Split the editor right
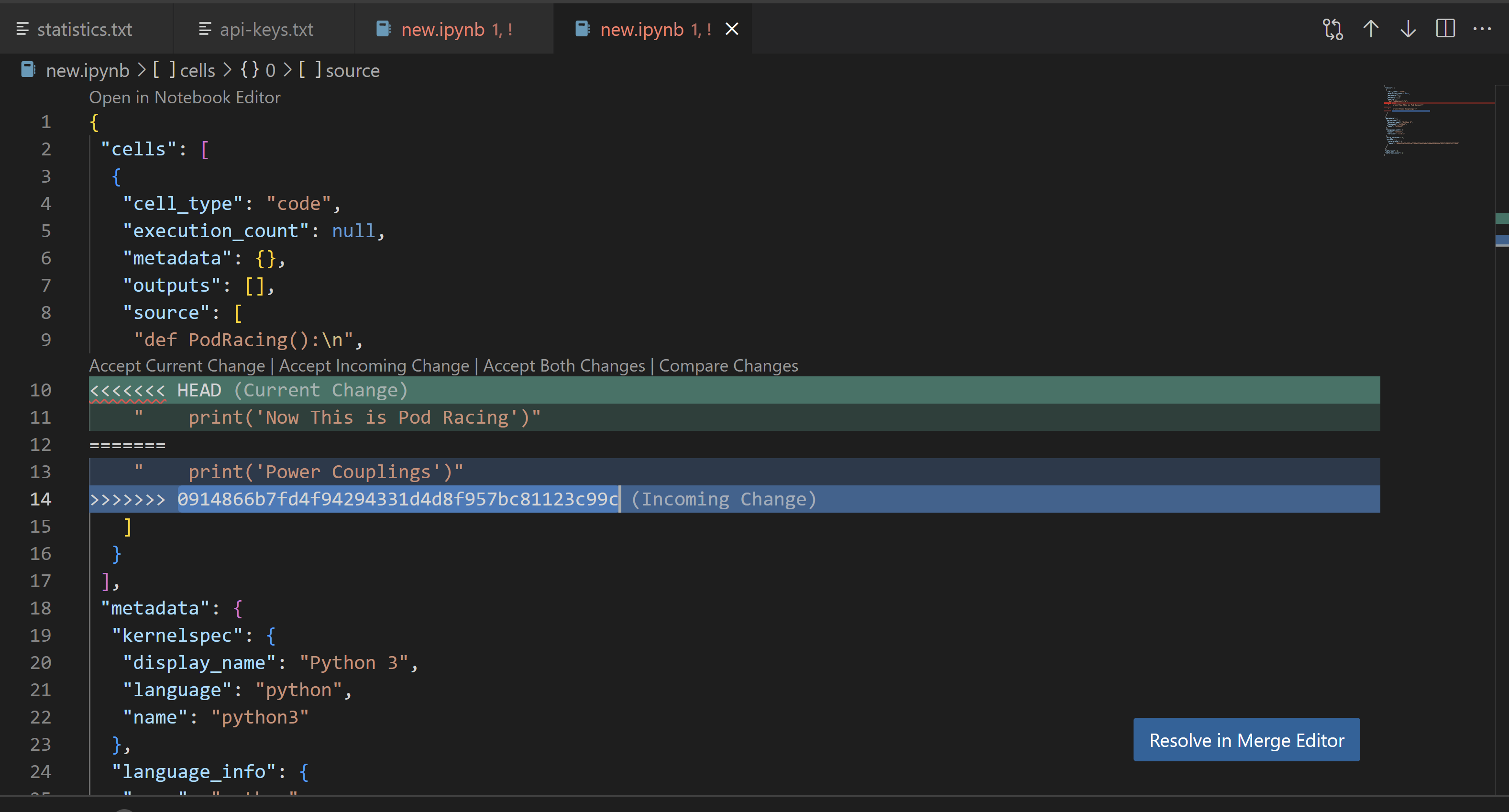Image resolution: width=1509 pixels, height=812 pixels. click(x=1445, y=29)
